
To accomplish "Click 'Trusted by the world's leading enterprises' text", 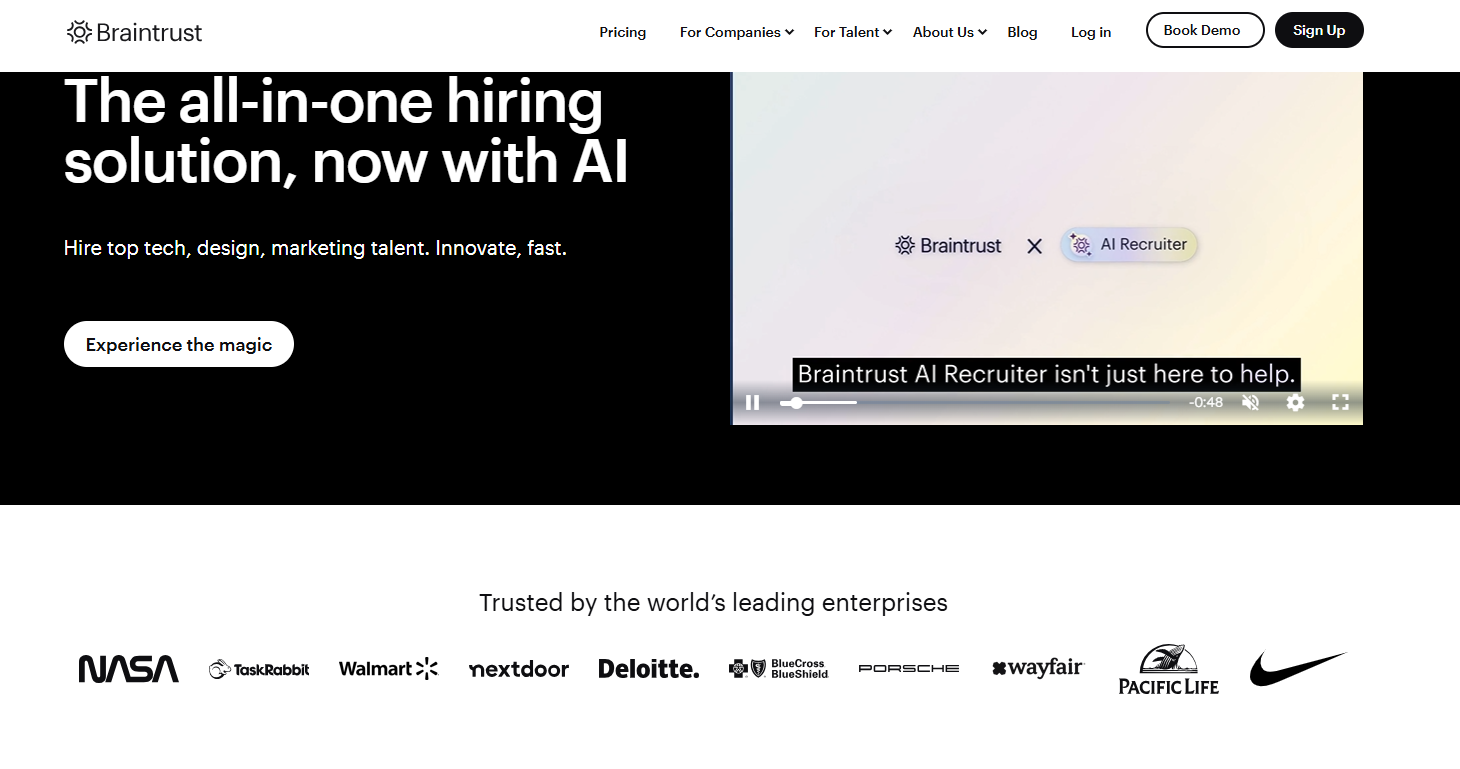I will coord(713,603).
